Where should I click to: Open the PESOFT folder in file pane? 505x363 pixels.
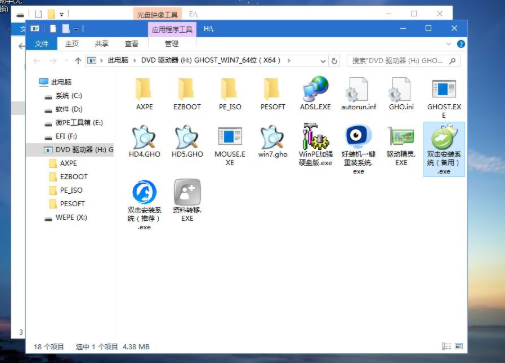click(x=272, y=93)
